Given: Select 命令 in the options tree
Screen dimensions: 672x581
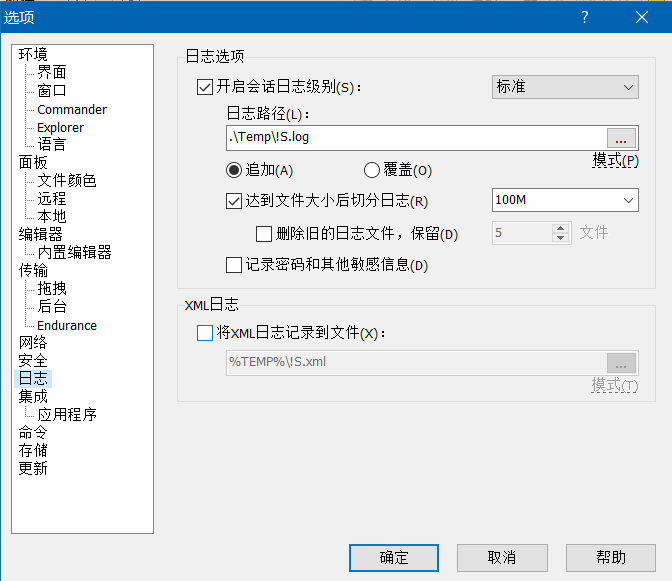Looking at the screenshot, I should [33, 432].
